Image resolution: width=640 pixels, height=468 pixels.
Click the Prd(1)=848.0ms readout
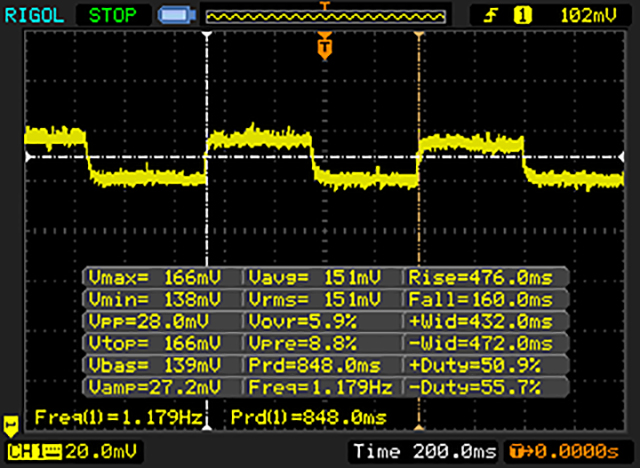click(x=309, y=415)
